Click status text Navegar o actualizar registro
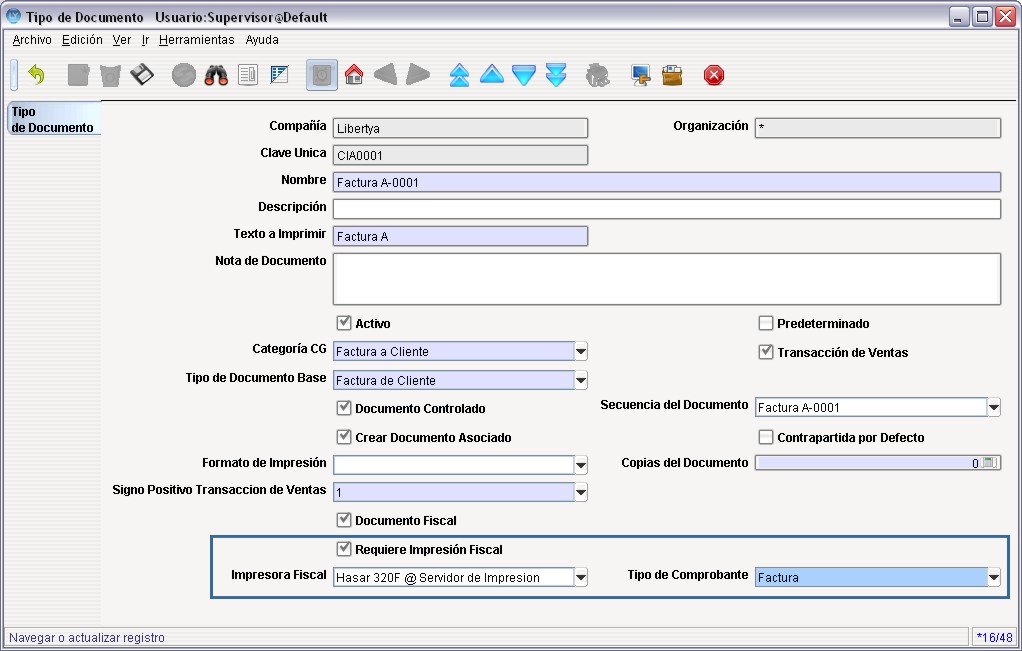Viewport: 1022px width, 651px height. point(87,637)
